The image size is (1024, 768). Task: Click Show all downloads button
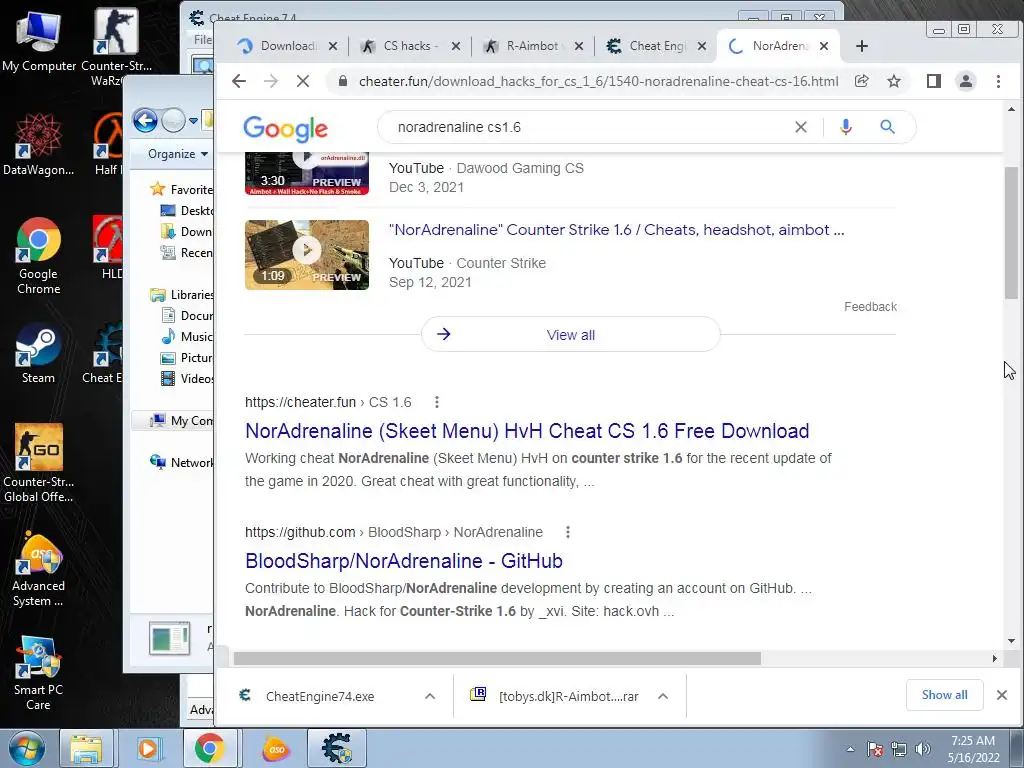pos(944,695)
